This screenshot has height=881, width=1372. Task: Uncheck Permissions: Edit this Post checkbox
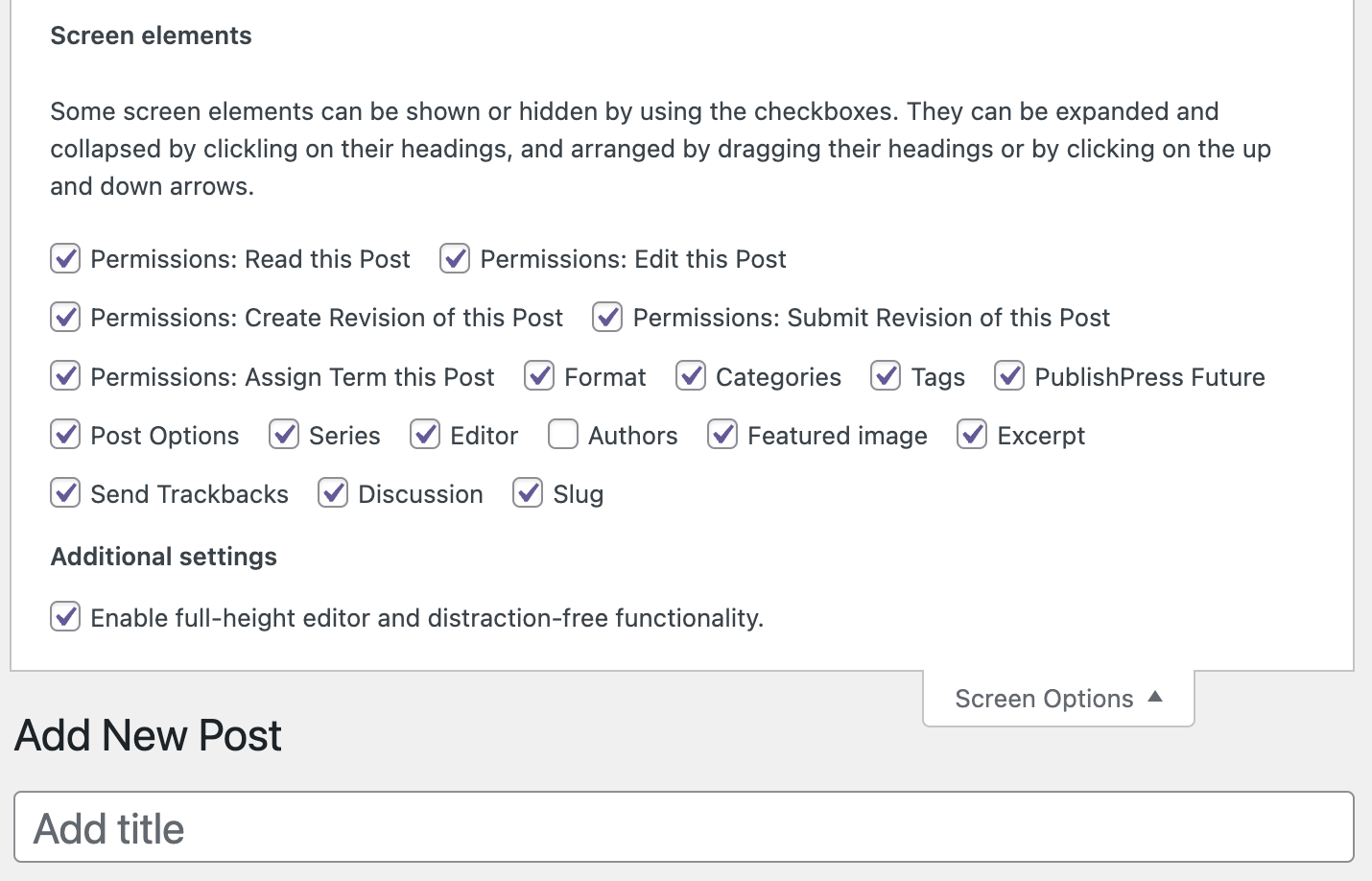(x=455, y=259)
